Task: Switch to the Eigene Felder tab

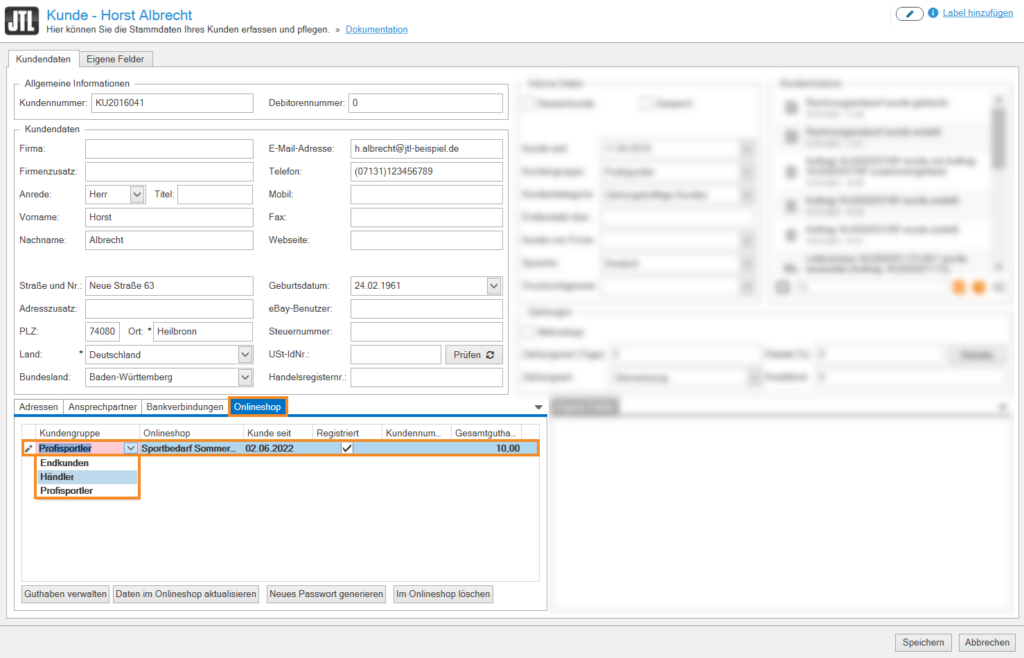Action: pyautogui.click(x=115, y=59)
